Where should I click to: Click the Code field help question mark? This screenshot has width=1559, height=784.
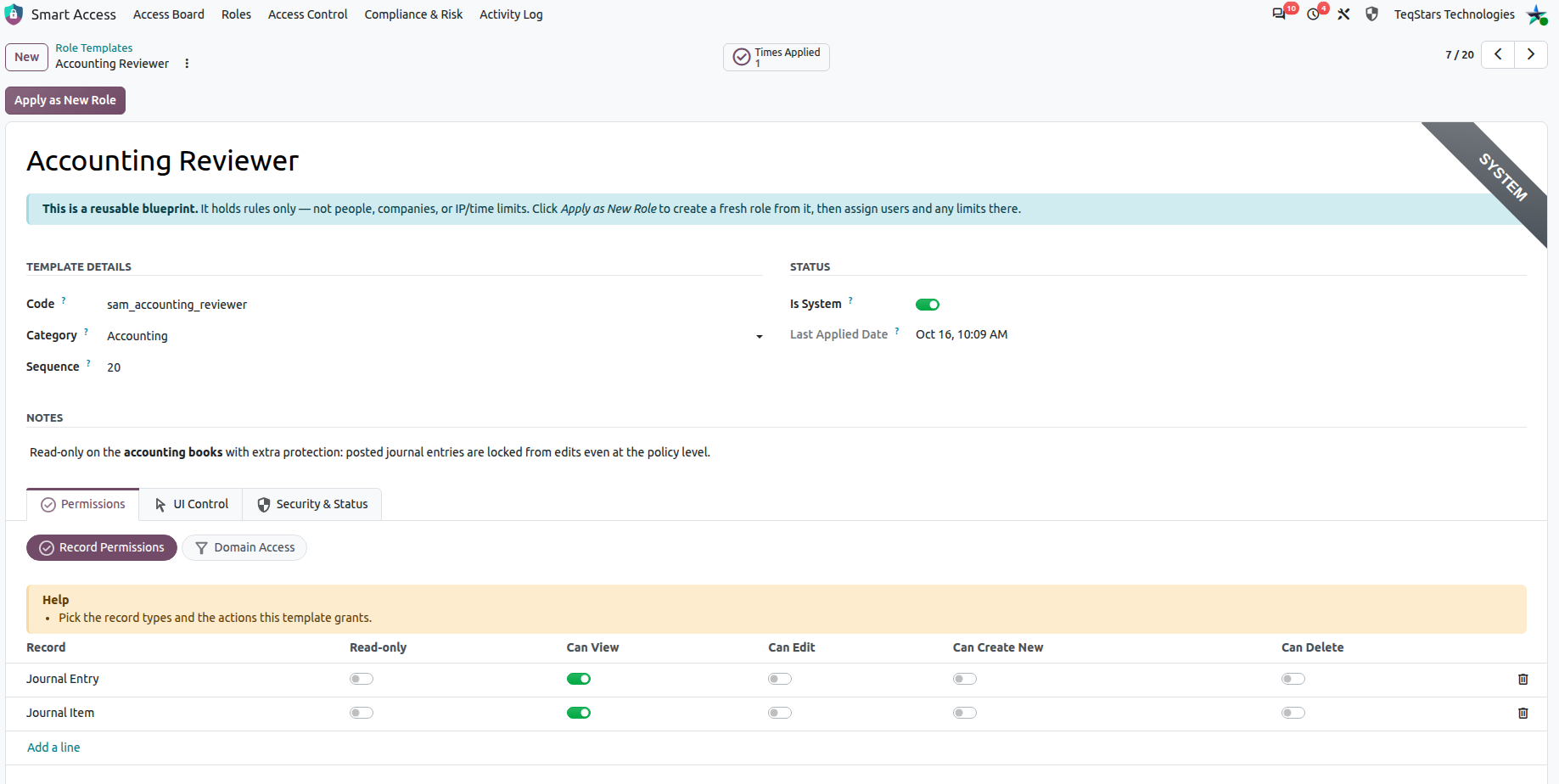[64, 300]
